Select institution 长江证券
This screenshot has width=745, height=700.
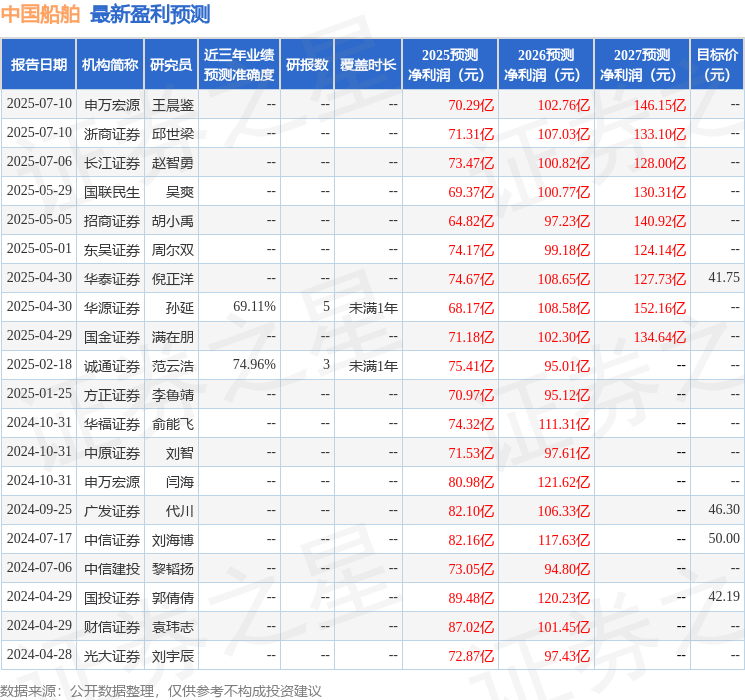click(x=112, y=163)
